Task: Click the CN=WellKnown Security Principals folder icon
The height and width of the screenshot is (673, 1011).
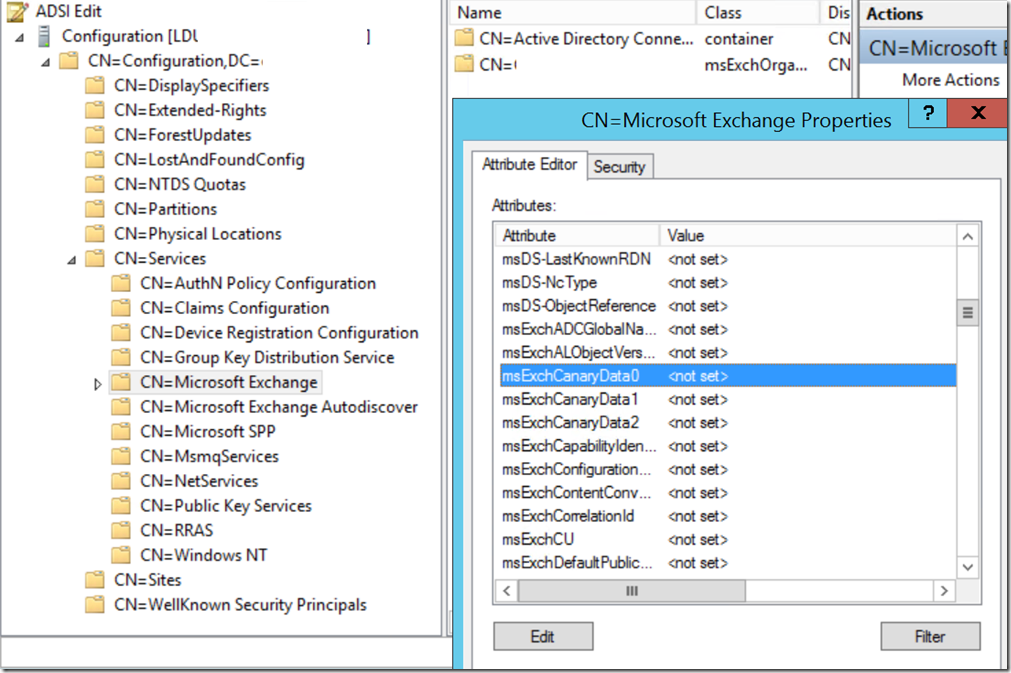Action: (95, 605)
